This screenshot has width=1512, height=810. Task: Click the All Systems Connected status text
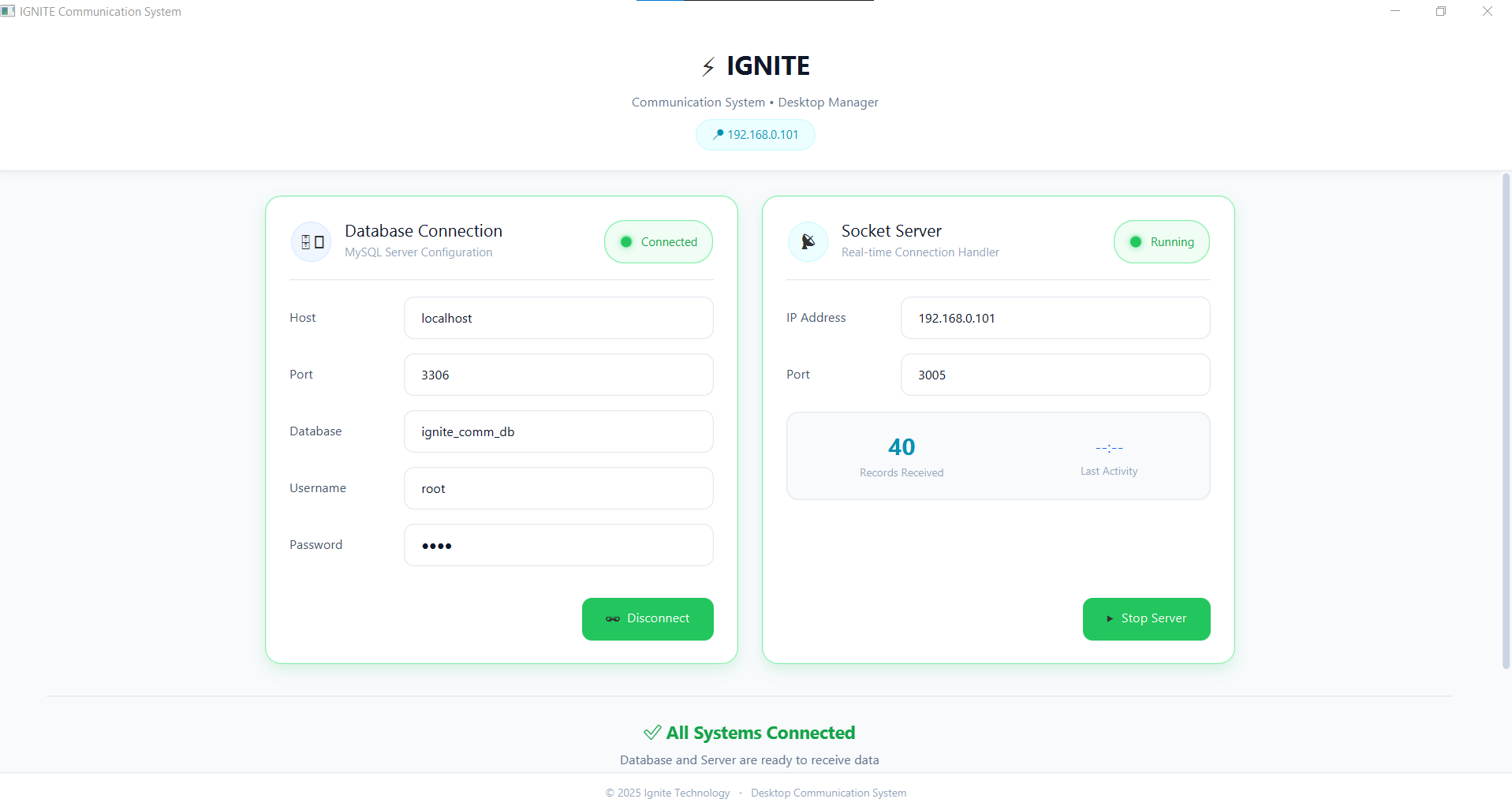pyautogui.click(x=760, y=733)
